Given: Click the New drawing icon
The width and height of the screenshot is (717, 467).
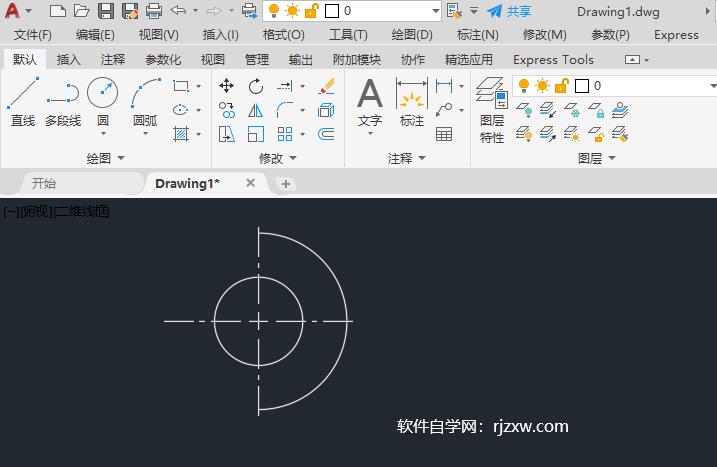Looking at the screenshot, I should pos(58,11).
